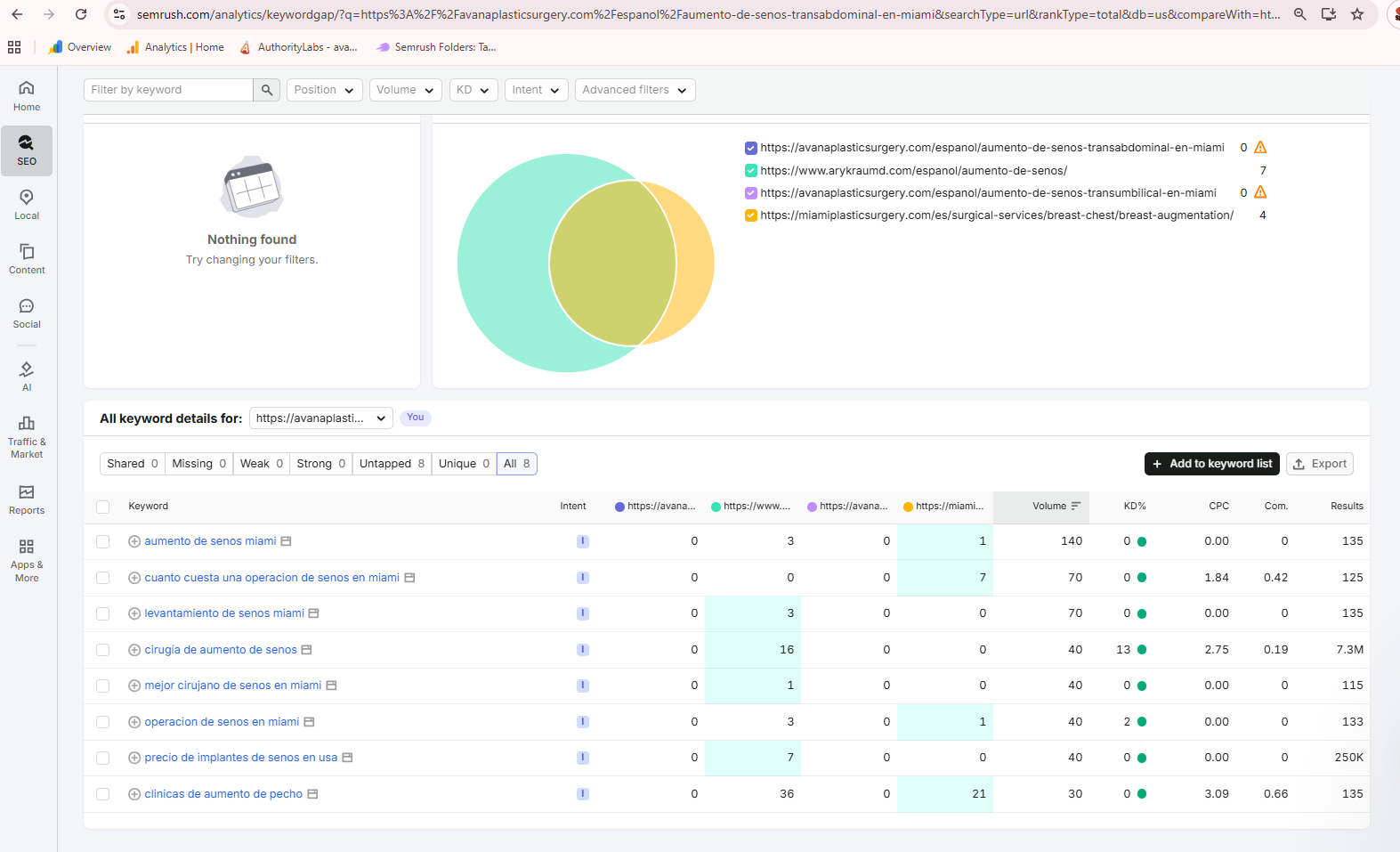The height and width of the screenshot is (852, 1400).
Task: Reload the page with browser refresh icon
Action: (81, 14)
